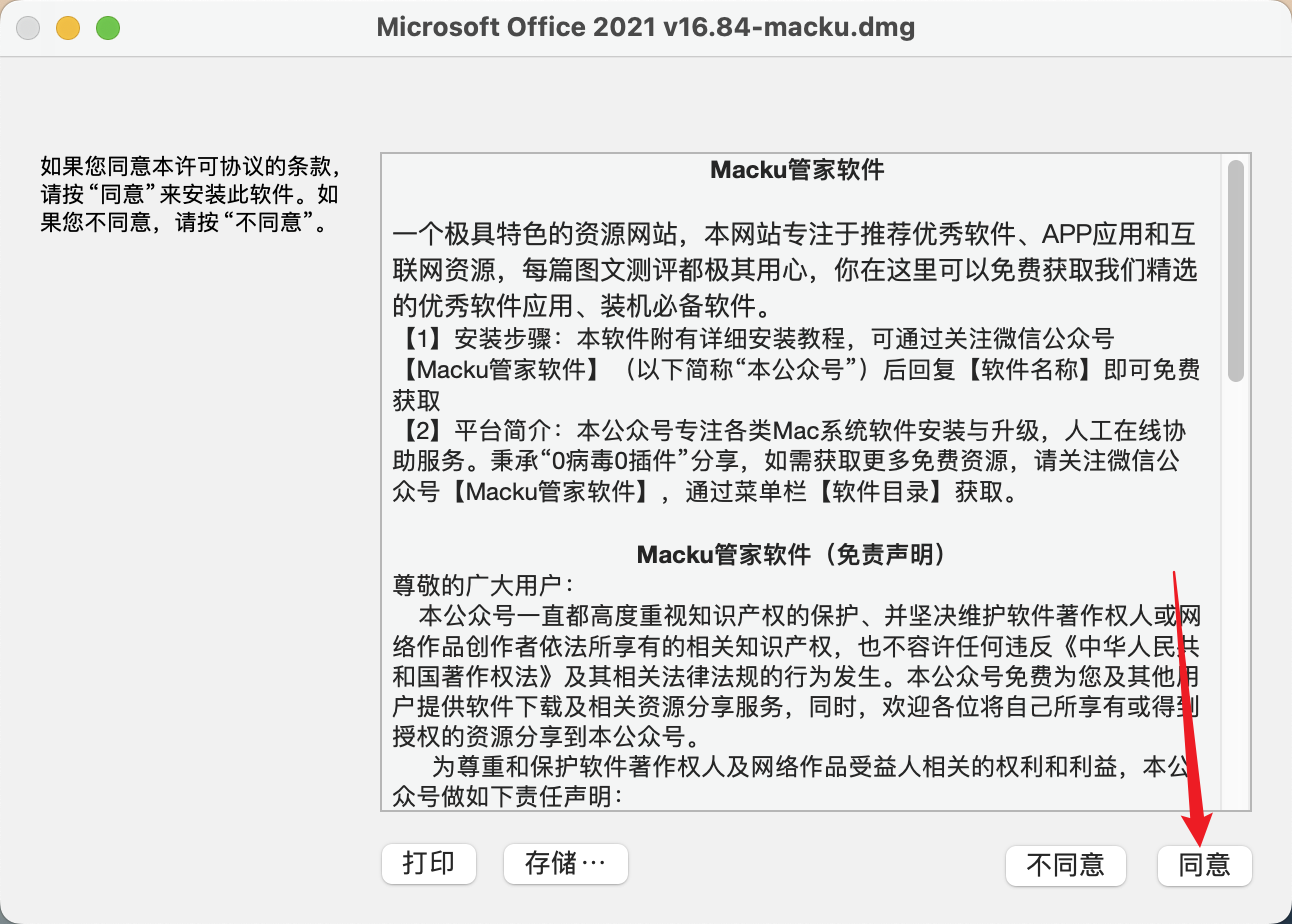Open the 存储… (Save) dialog
This screenshot has width=1292, height=924.
pos(565,863)
